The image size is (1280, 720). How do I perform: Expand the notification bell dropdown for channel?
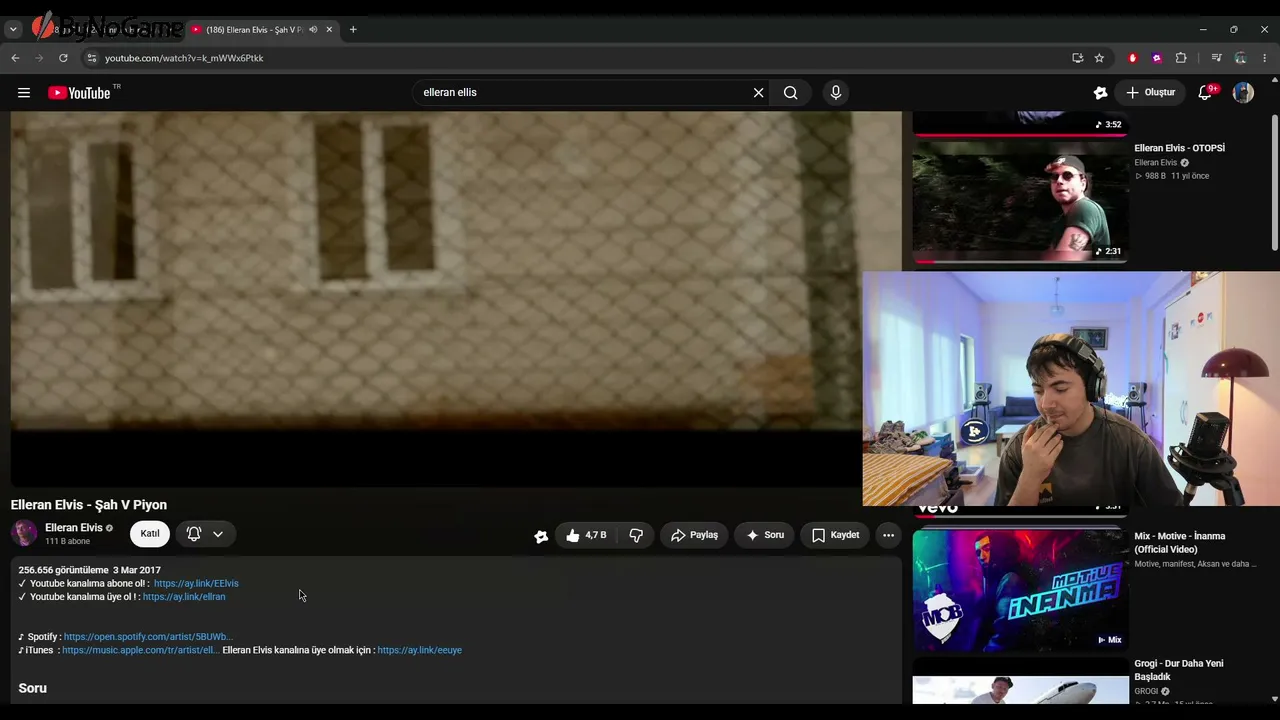tap(217, 535)
